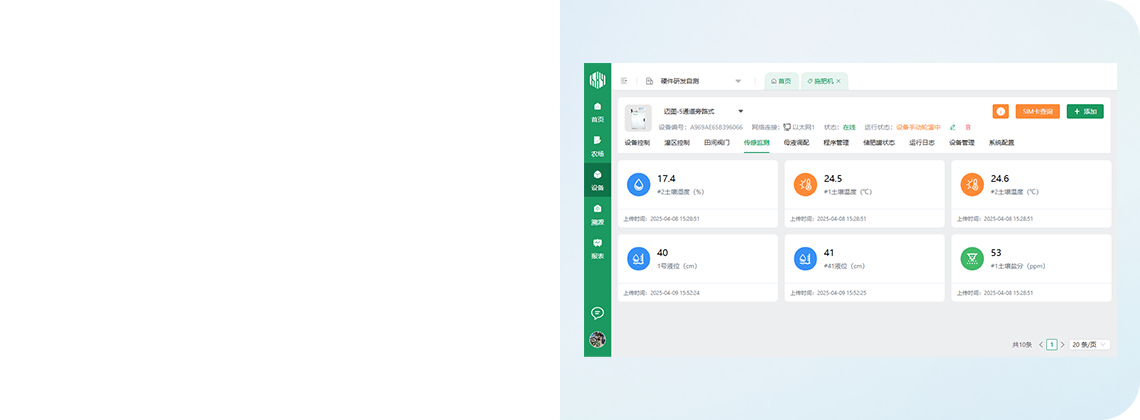Click the orange info icon button

[x=1000, y=111]
